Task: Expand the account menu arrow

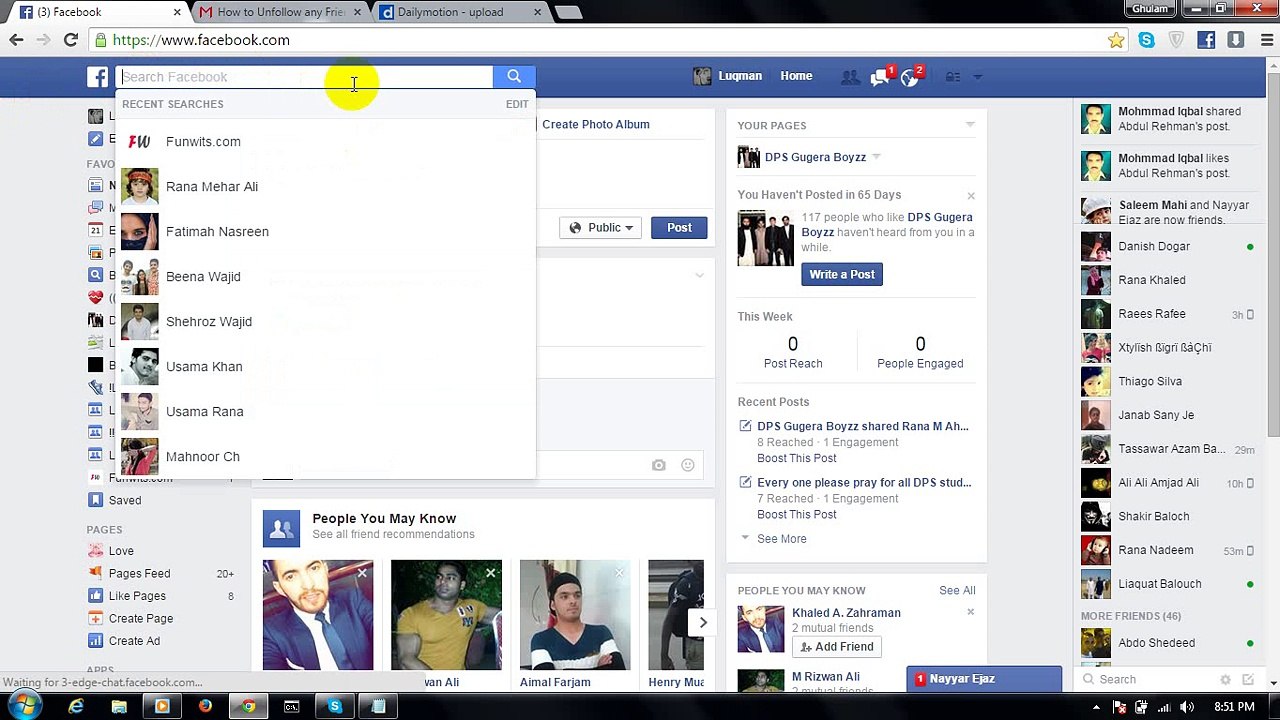Action: (x=978, y=77)
